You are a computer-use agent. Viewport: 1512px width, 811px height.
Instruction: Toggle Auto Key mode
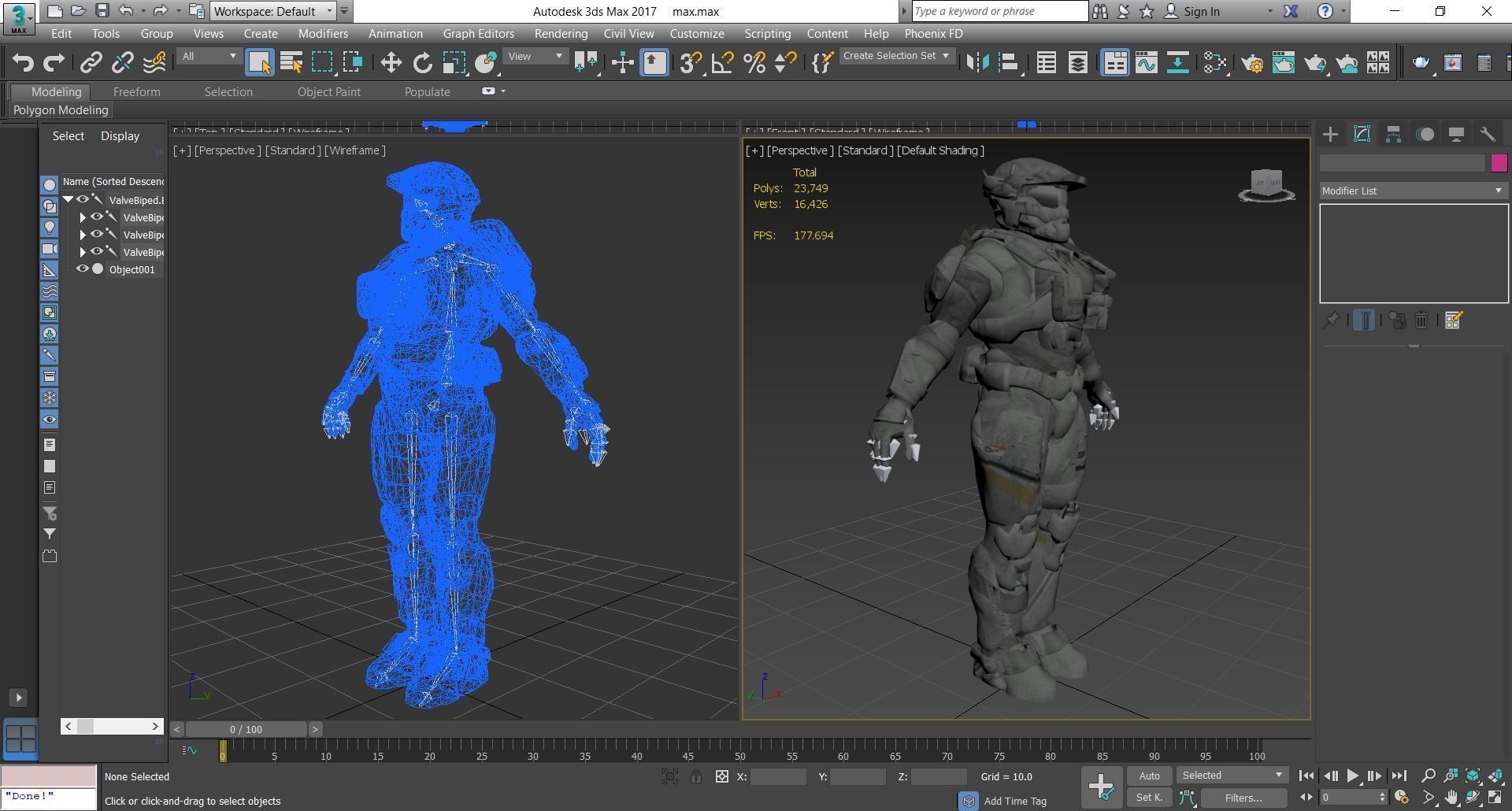tap(1149, 776)
